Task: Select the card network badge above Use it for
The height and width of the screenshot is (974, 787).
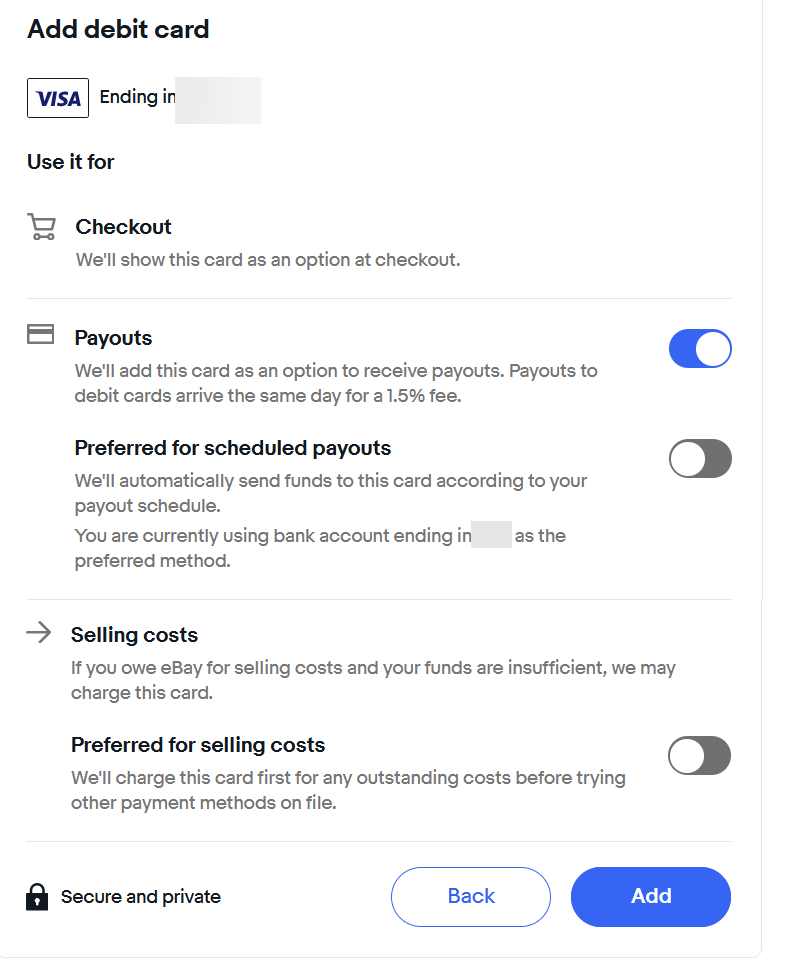Action: [x=57, y=97]
